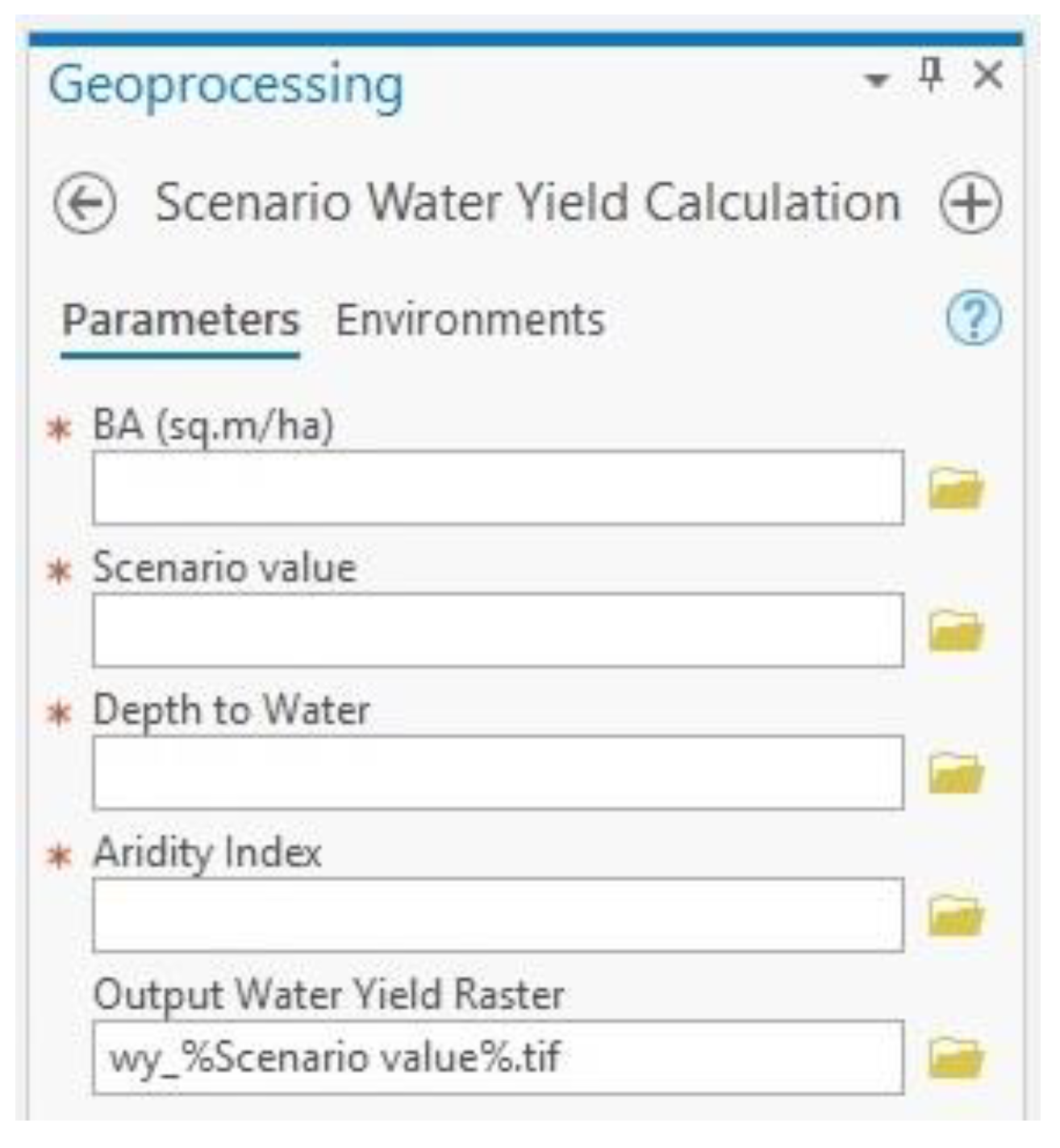Viewport: 1060px width, 1148px height.
Task: Click the Output Water Yield Raster field
Action: click(x=498, y=1058)
